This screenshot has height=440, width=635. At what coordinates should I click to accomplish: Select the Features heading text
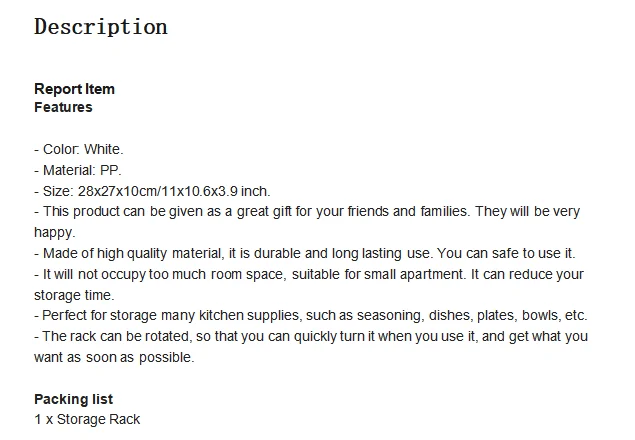click(63, 107)
